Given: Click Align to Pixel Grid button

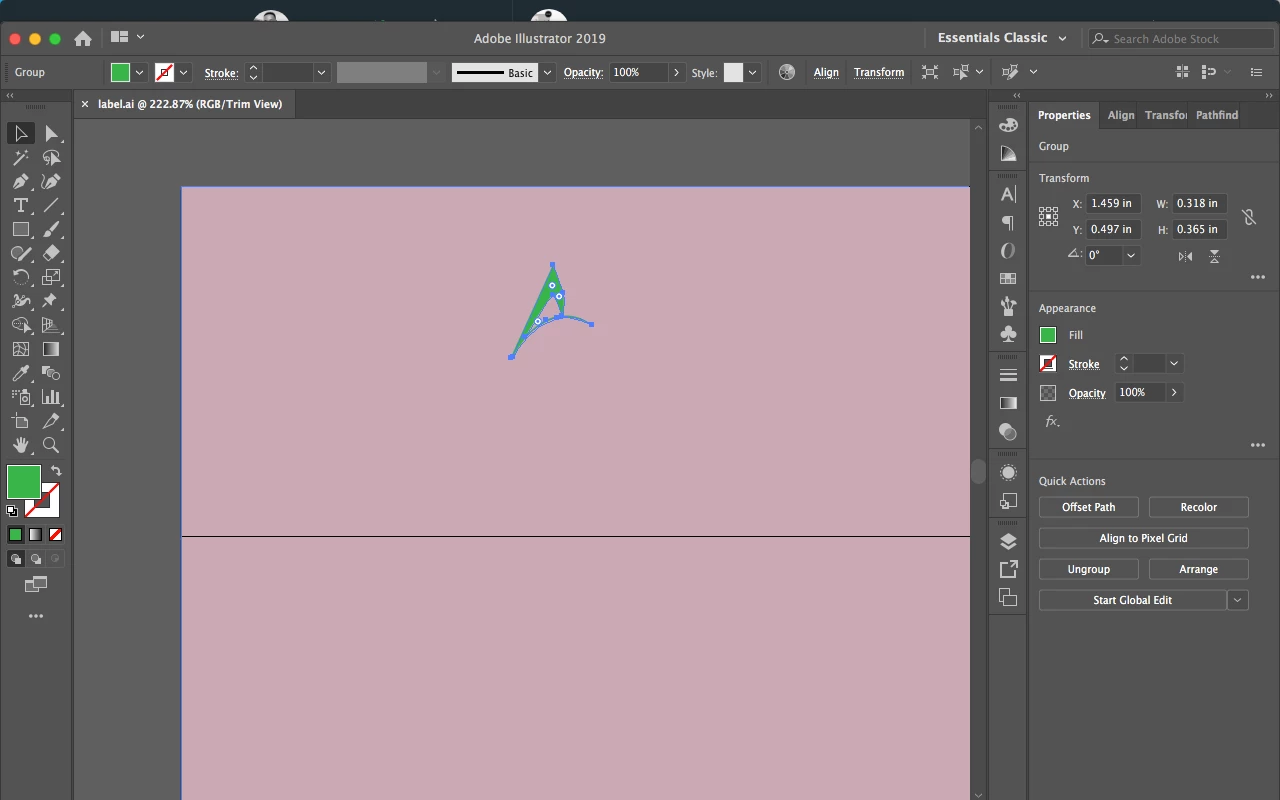Looking at the screenshot, I should point(1144,538).
